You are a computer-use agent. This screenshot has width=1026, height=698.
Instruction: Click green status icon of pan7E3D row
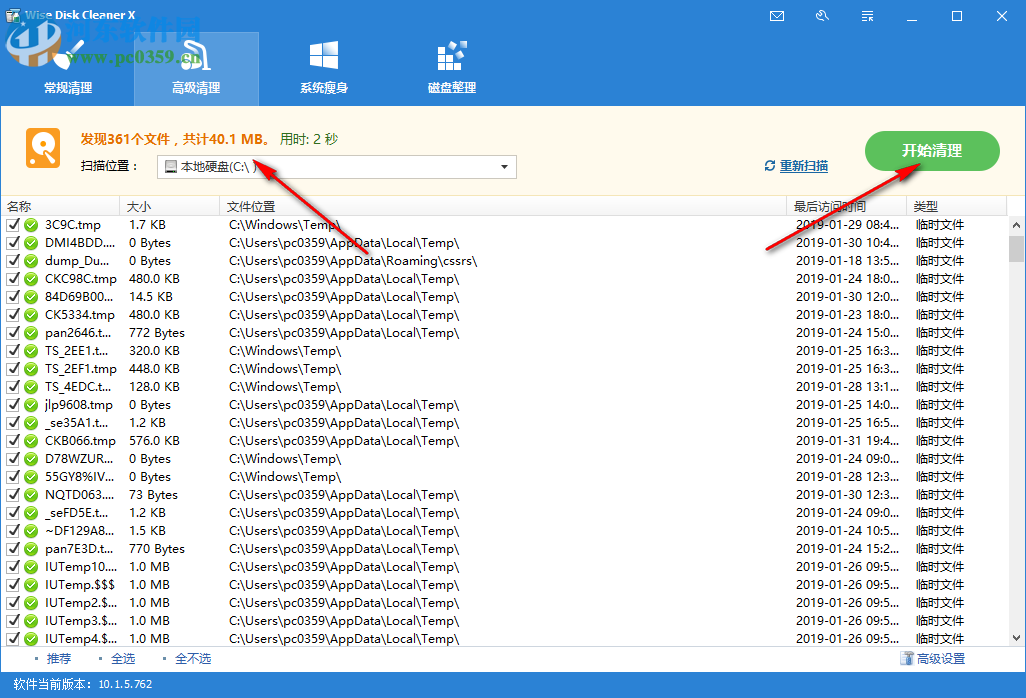coord(31,549)
